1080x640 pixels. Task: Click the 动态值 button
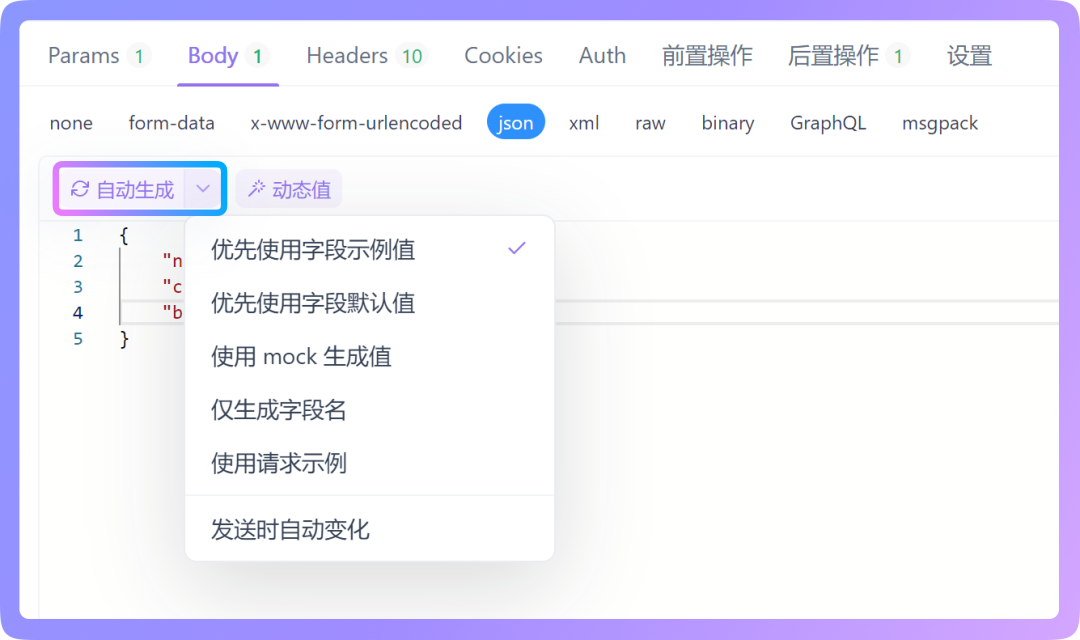point(289,188)
